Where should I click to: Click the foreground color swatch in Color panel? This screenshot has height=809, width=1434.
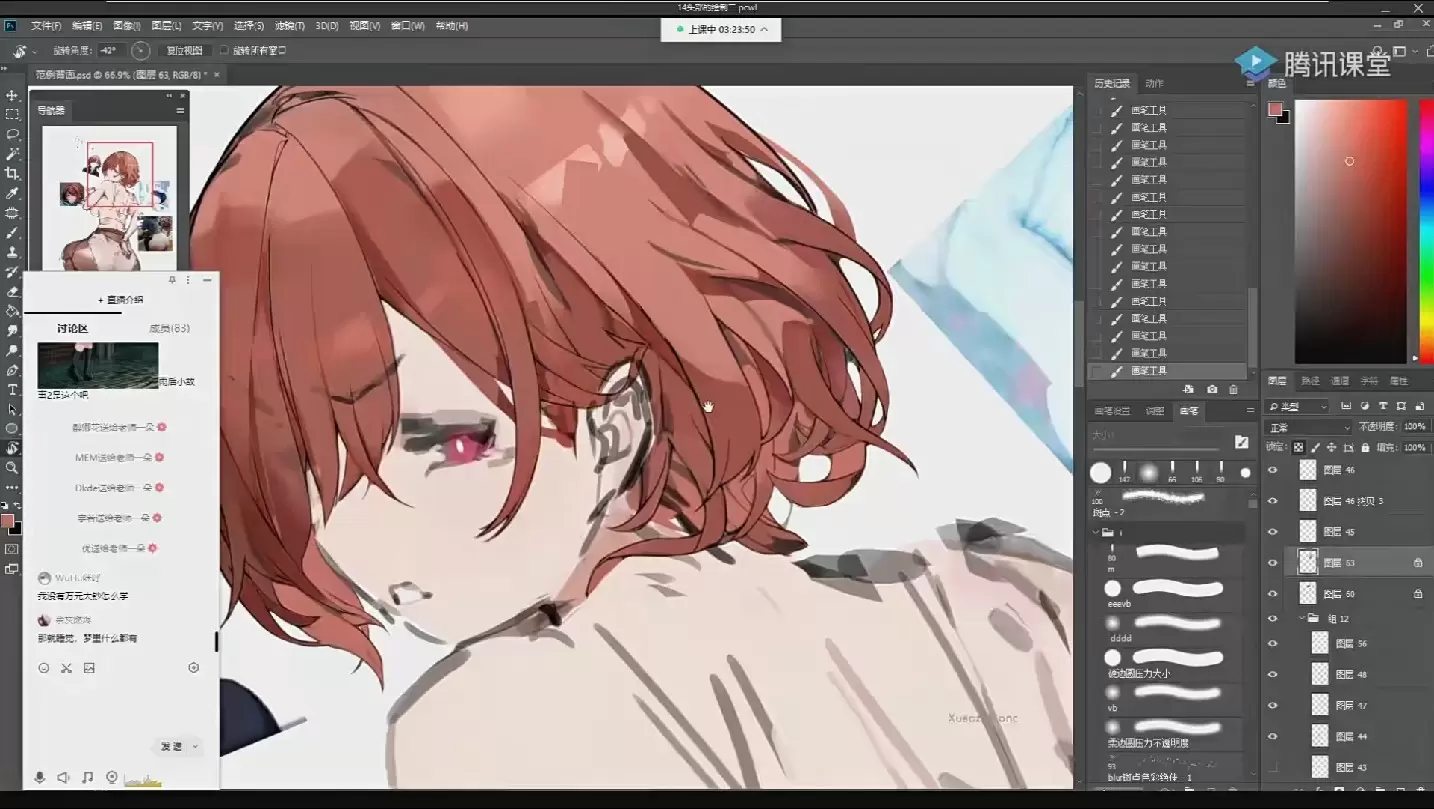pyautogui.click(x=1275, y=109)
